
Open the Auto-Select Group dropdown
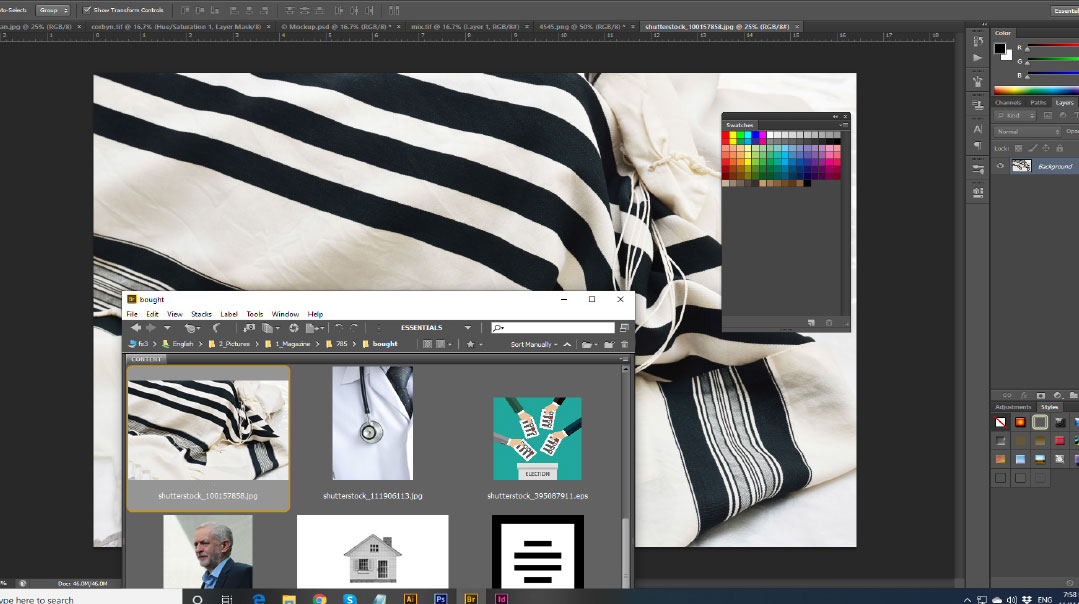point(53,10)
